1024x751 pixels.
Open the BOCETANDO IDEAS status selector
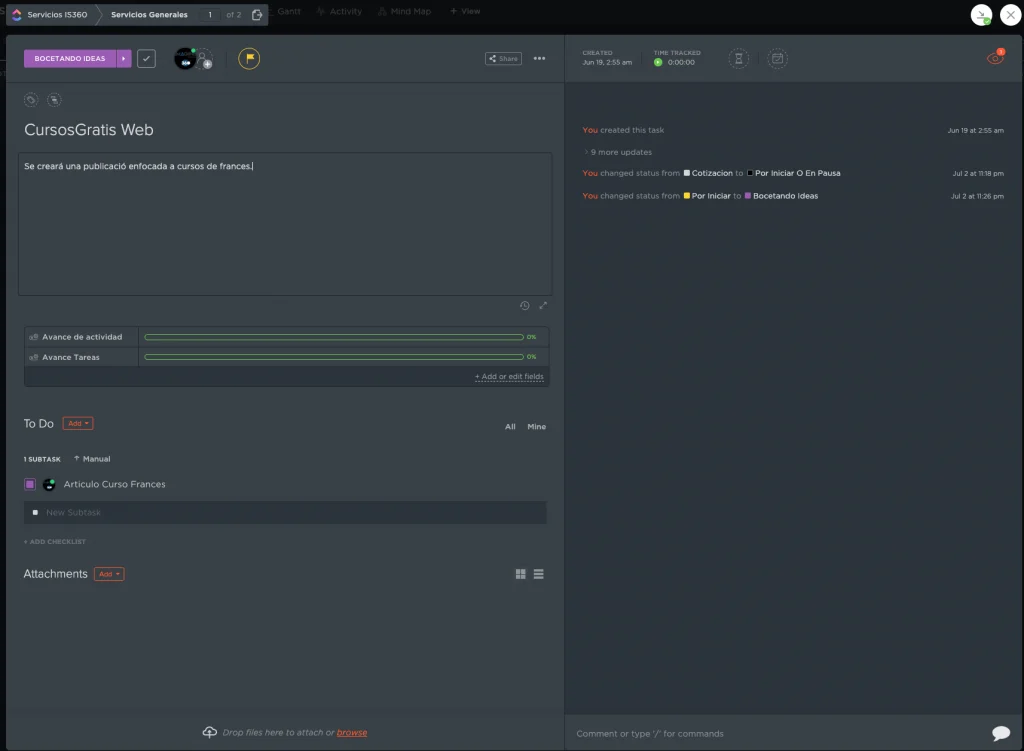[x=70, y=59]
